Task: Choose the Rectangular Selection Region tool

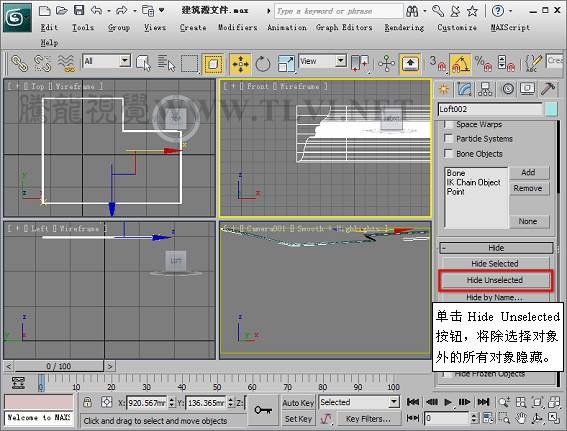Action: 190,64
